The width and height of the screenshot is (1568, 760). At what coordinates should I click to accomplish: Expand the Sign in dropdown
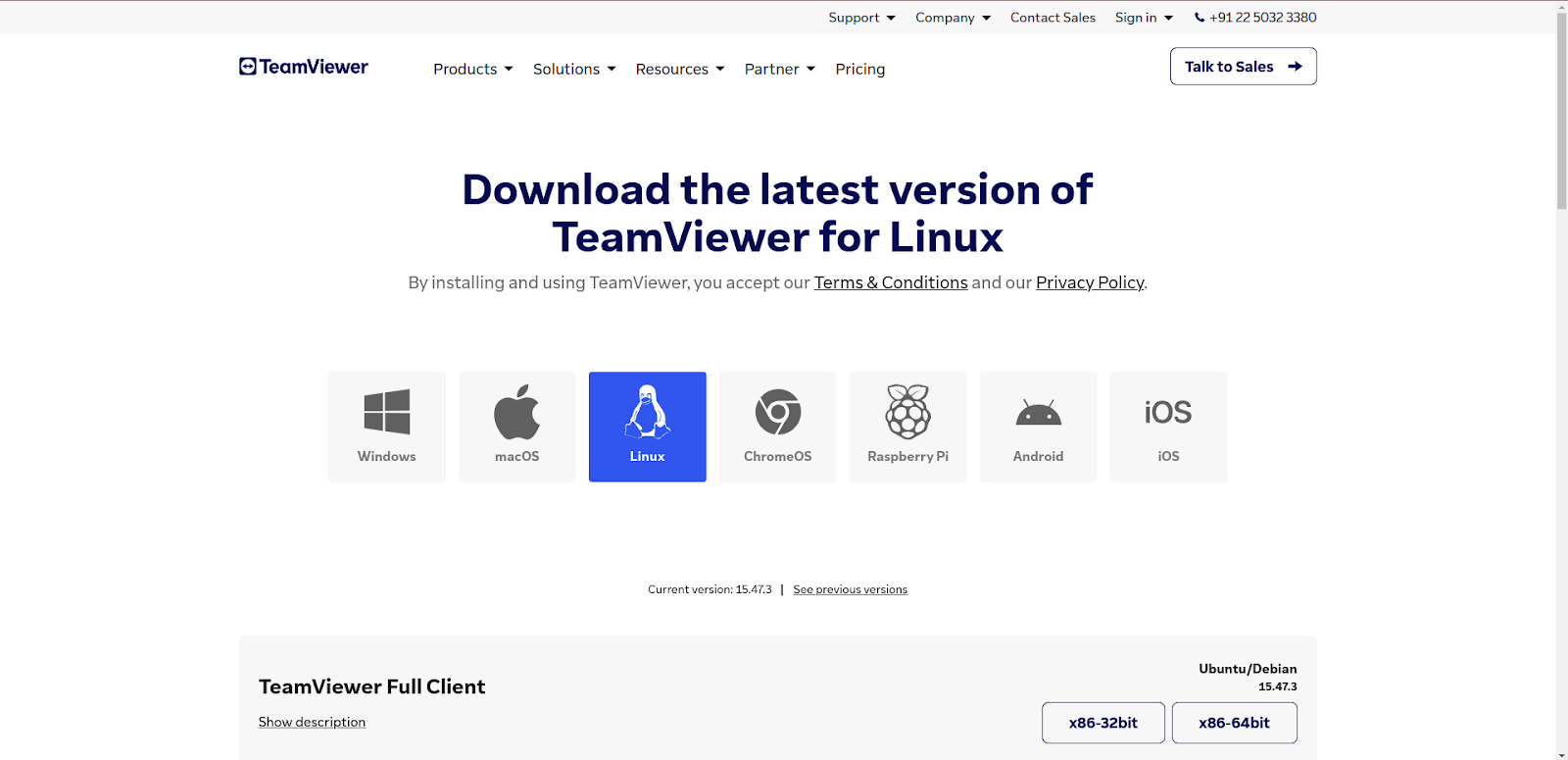coord(1144,18)
